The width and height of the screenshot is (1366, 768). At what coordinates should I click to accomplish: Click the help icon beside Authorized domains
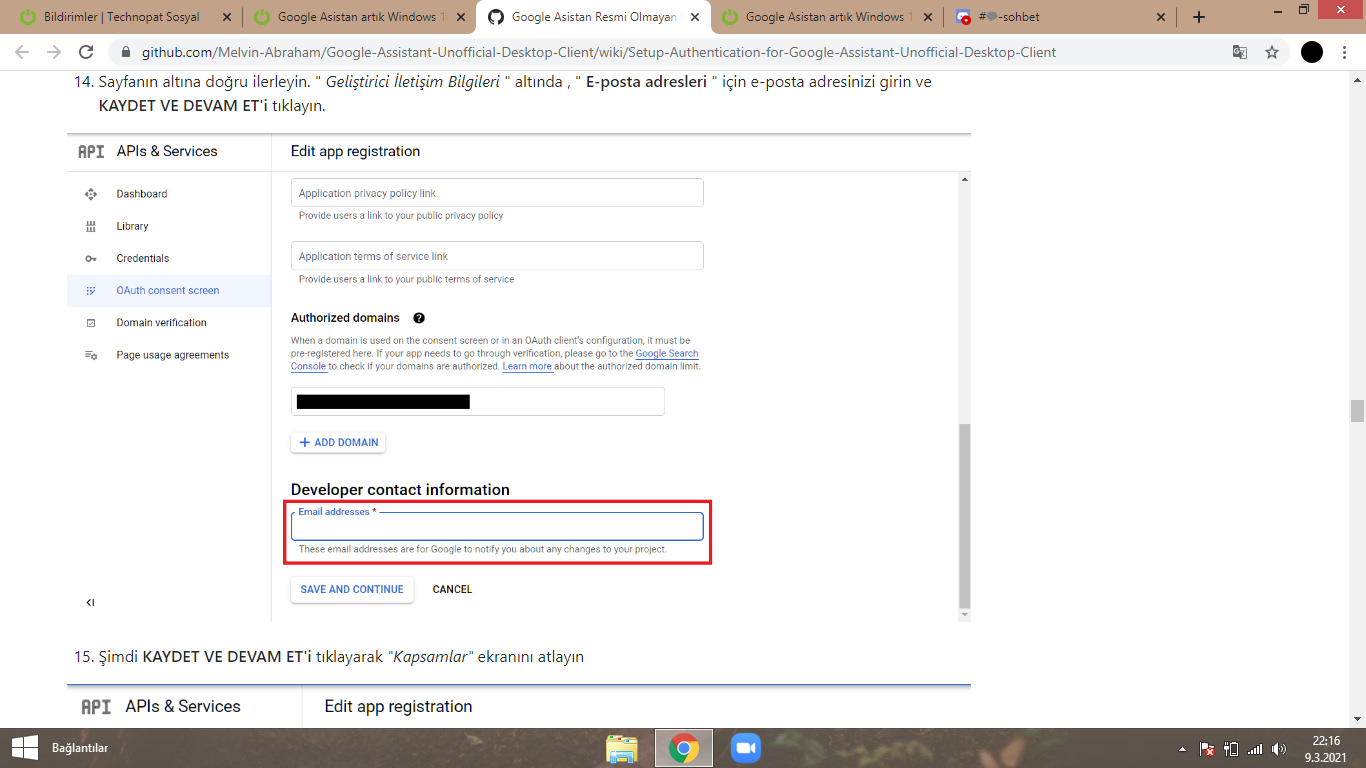419,318
